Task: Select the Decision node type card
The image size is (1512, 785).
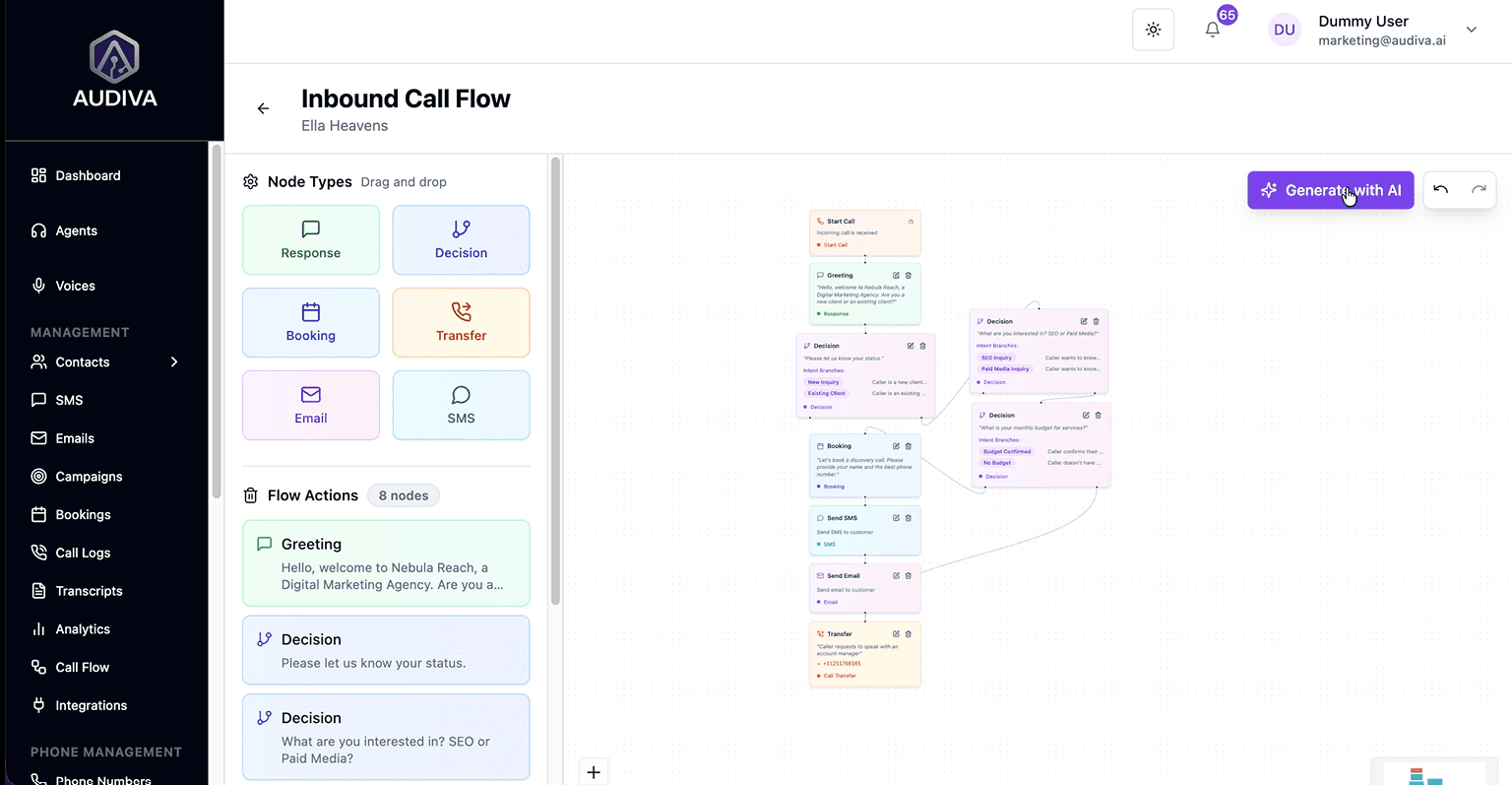Action: [x=461, y=240]
